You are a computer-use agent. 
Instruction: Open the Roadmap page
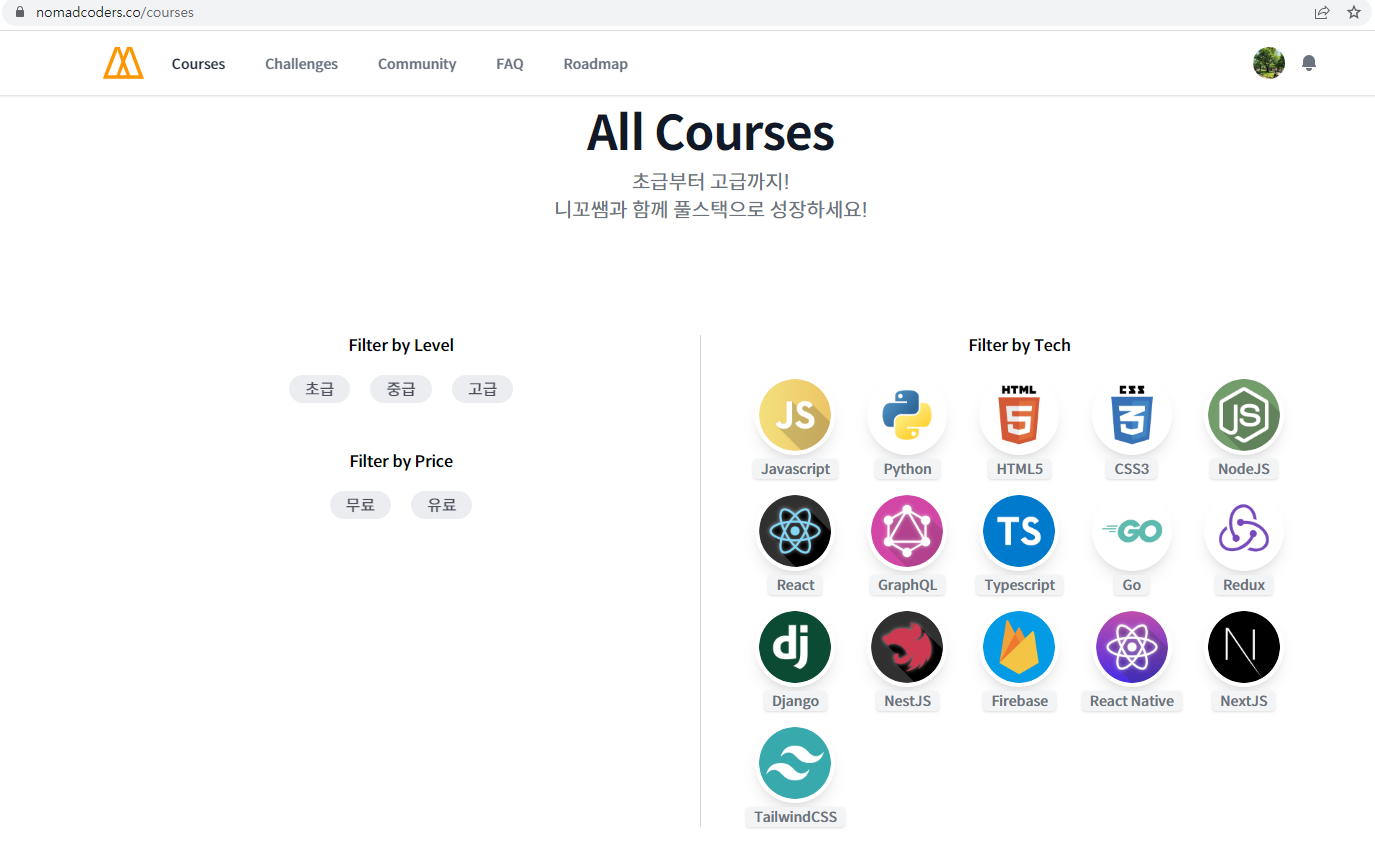tap(596, 64)
